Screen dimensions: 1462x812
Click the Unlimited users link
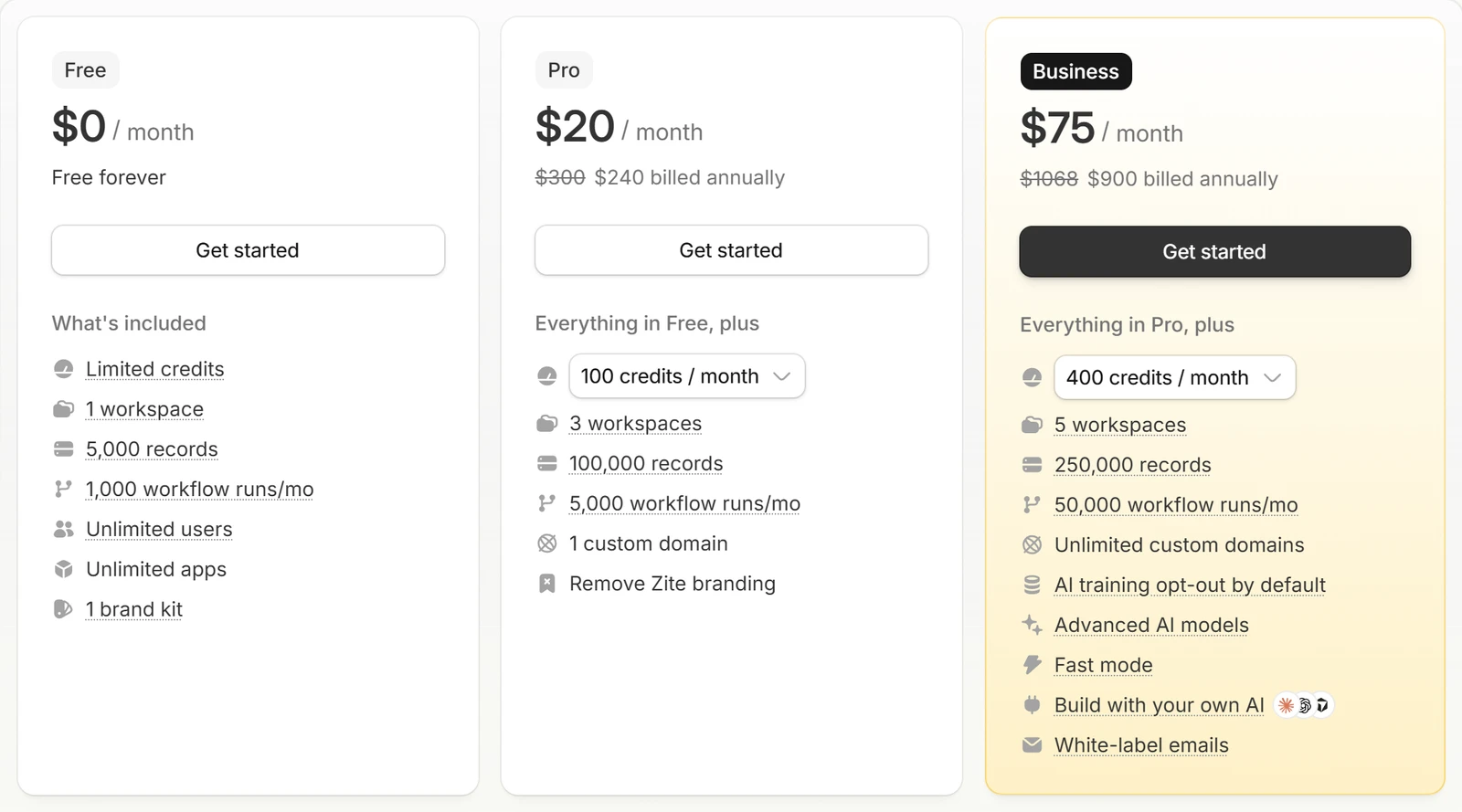pos(159,530)
